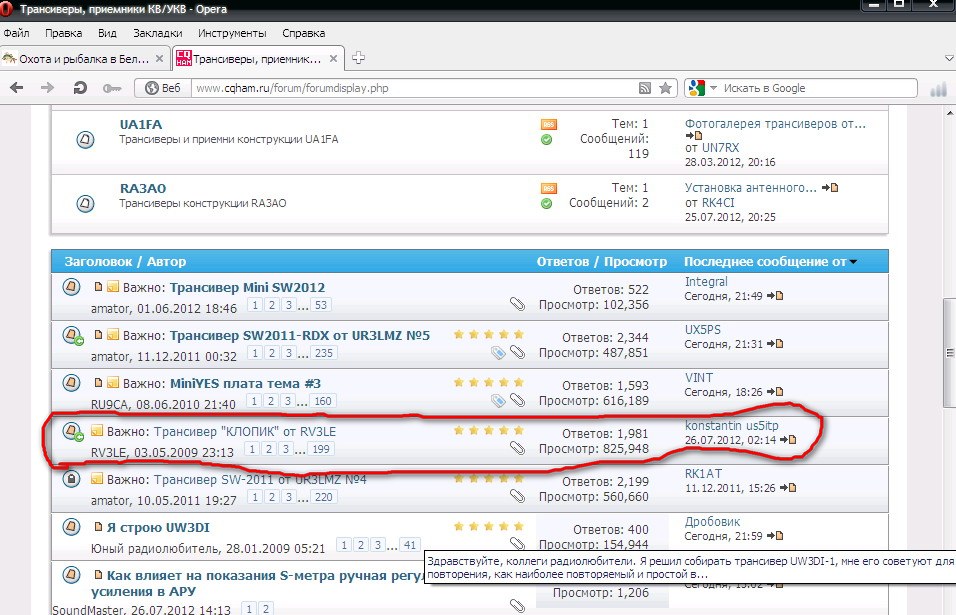Click paperclip attachment icon on Mini SW2012 thread
956x615 pixels.
click(x=517, y=303)
